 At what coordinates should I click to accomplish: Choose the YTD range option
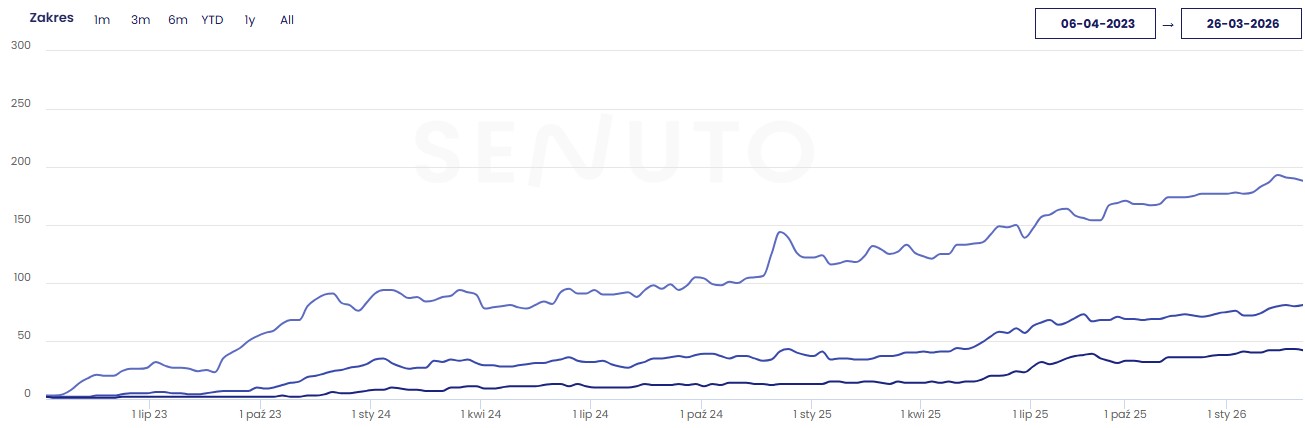point(212,20)
